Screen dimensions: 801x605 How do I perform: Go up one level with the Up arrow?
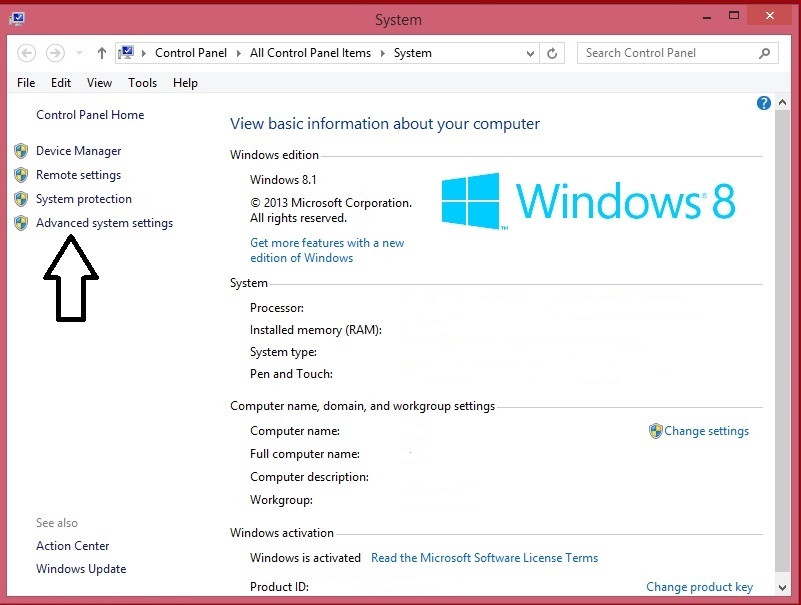(x=102, y=53)
